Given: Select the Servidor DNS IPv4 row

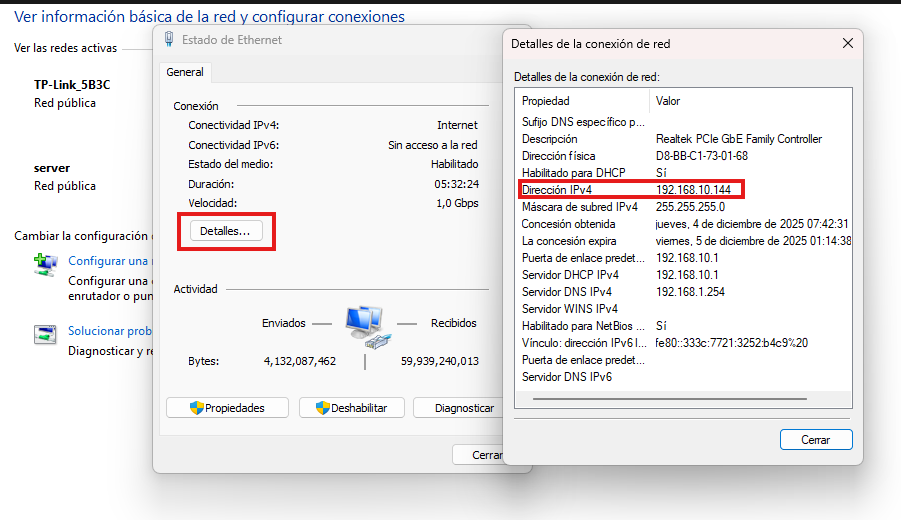Looking at the screenshot, I should [x=630, y=292].
